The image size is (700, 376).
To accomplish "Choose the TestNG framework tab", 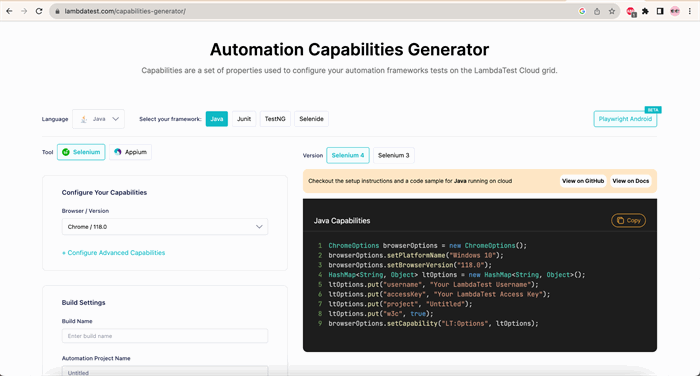I will (x=275, y=119).
